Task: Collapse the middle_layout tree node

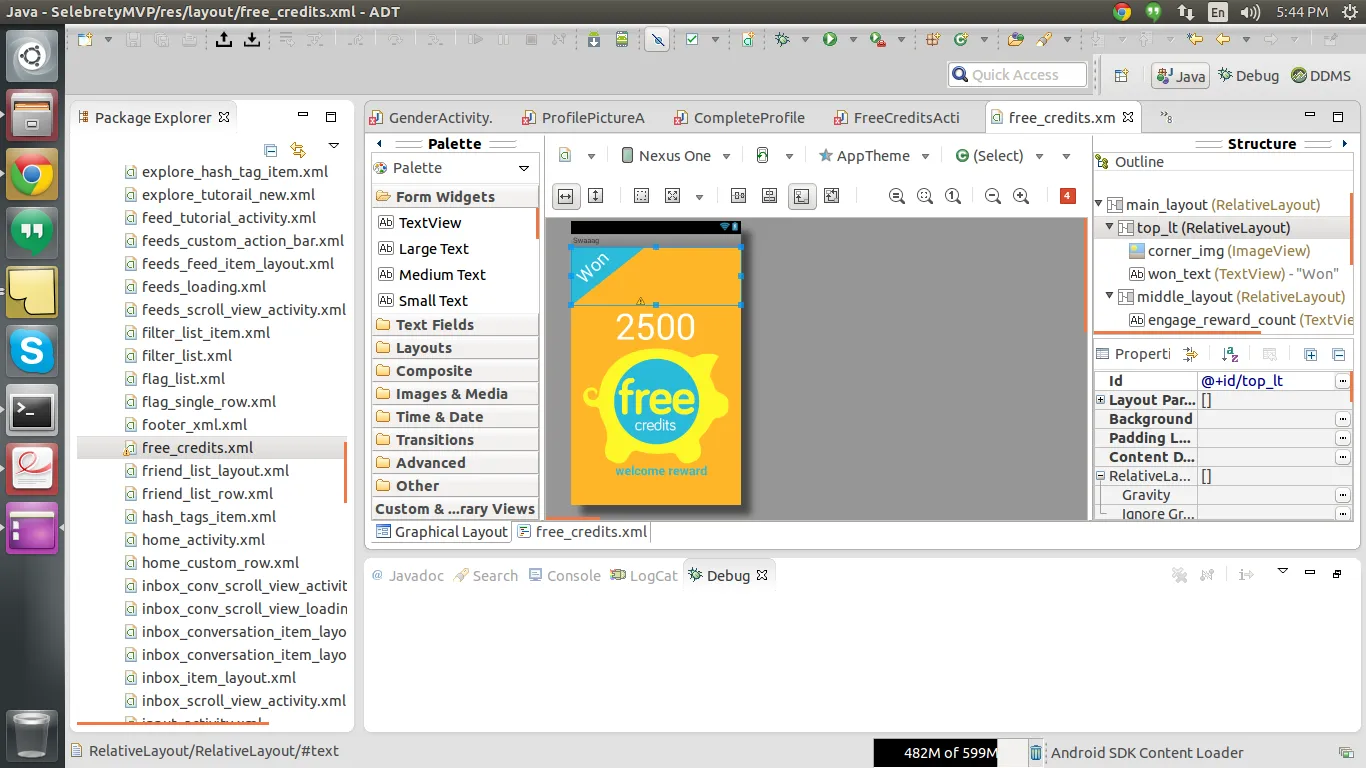Action: [x=1109, y=297]
